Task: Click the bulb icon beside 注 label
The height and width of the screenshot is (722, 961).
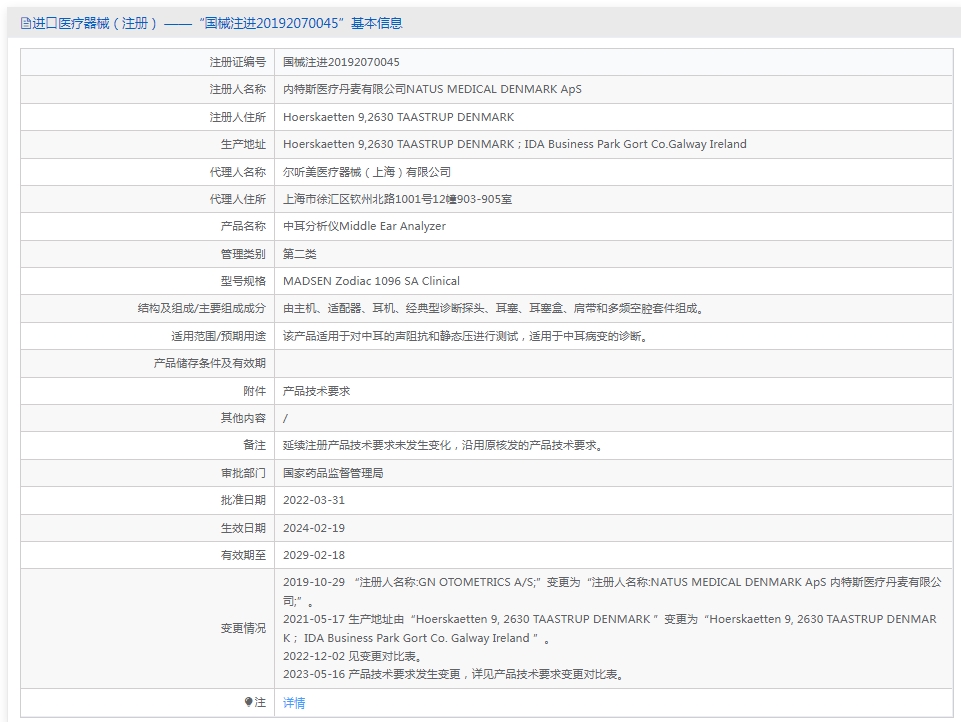Action: point(248,702)
